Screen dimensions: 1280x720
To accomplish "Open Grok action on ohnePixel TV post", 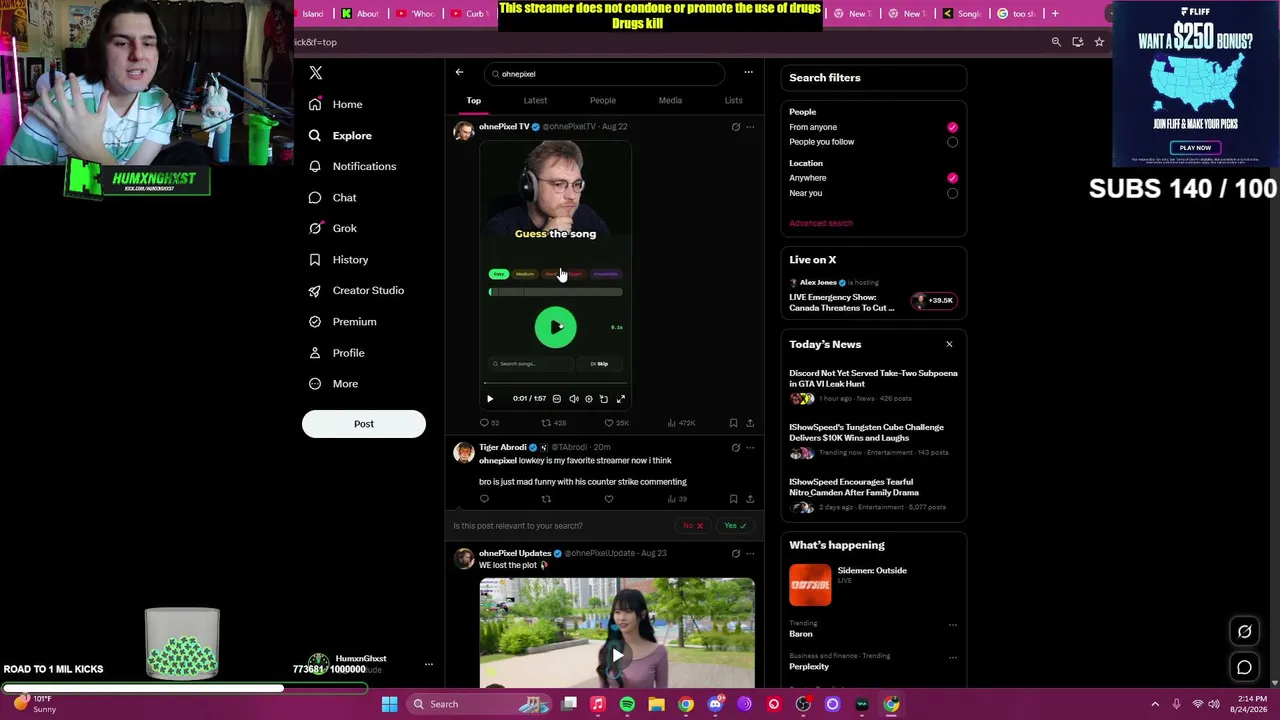I will point(736,127).
